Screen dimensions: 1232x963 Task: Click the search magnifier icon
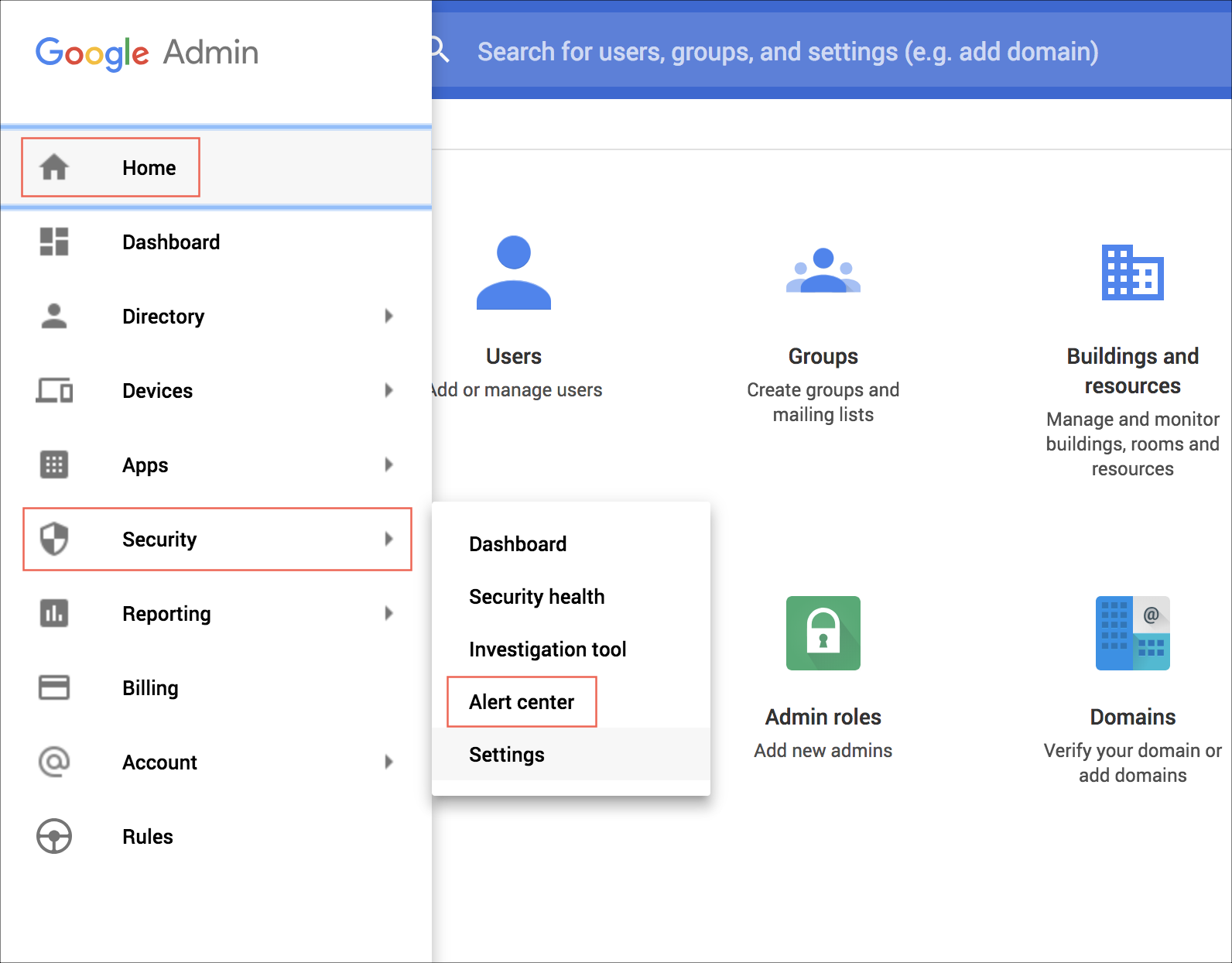[x=440, y=50]
